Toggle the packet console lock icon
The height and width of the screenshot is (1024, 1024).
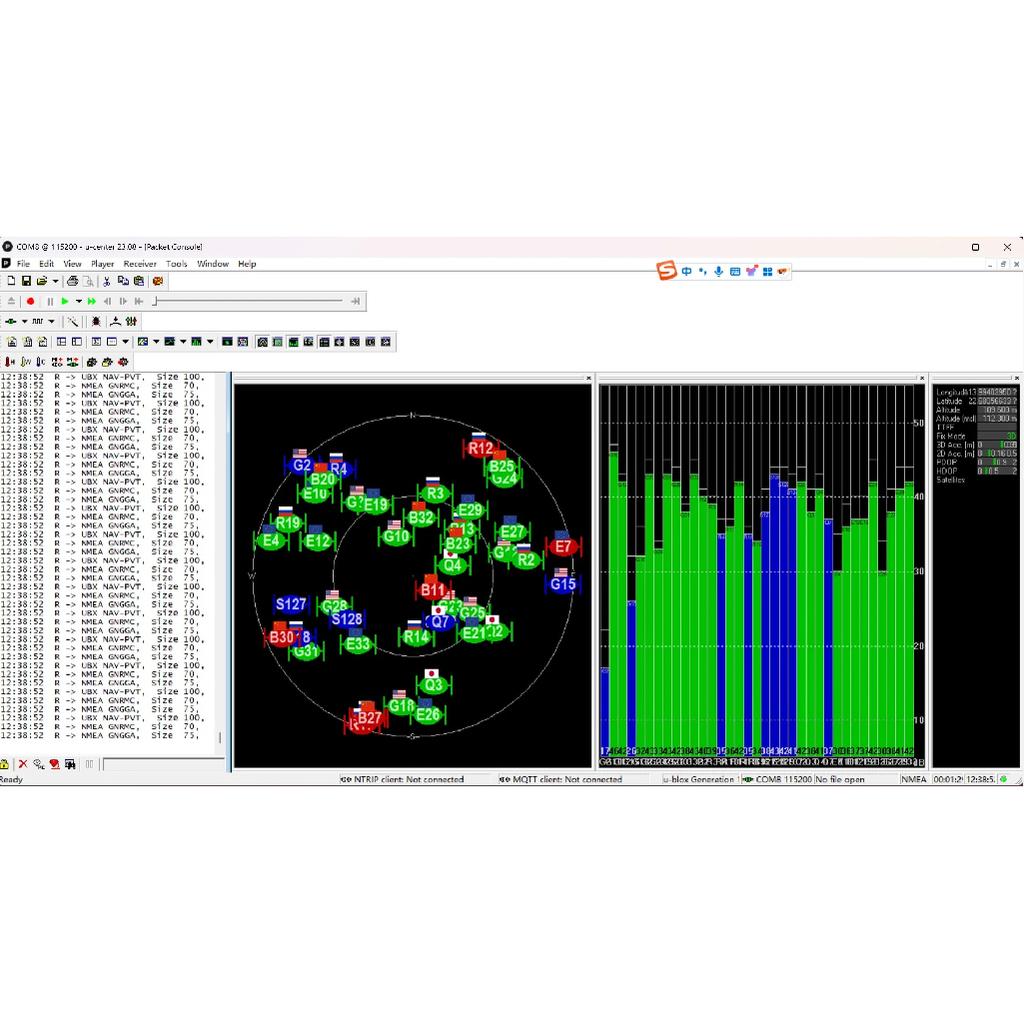(x=4, y=763)
